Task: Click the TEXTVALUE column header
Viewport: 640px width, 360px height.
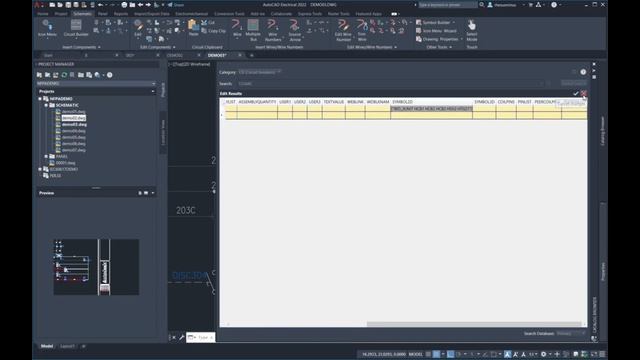Action: pos(333,102)
